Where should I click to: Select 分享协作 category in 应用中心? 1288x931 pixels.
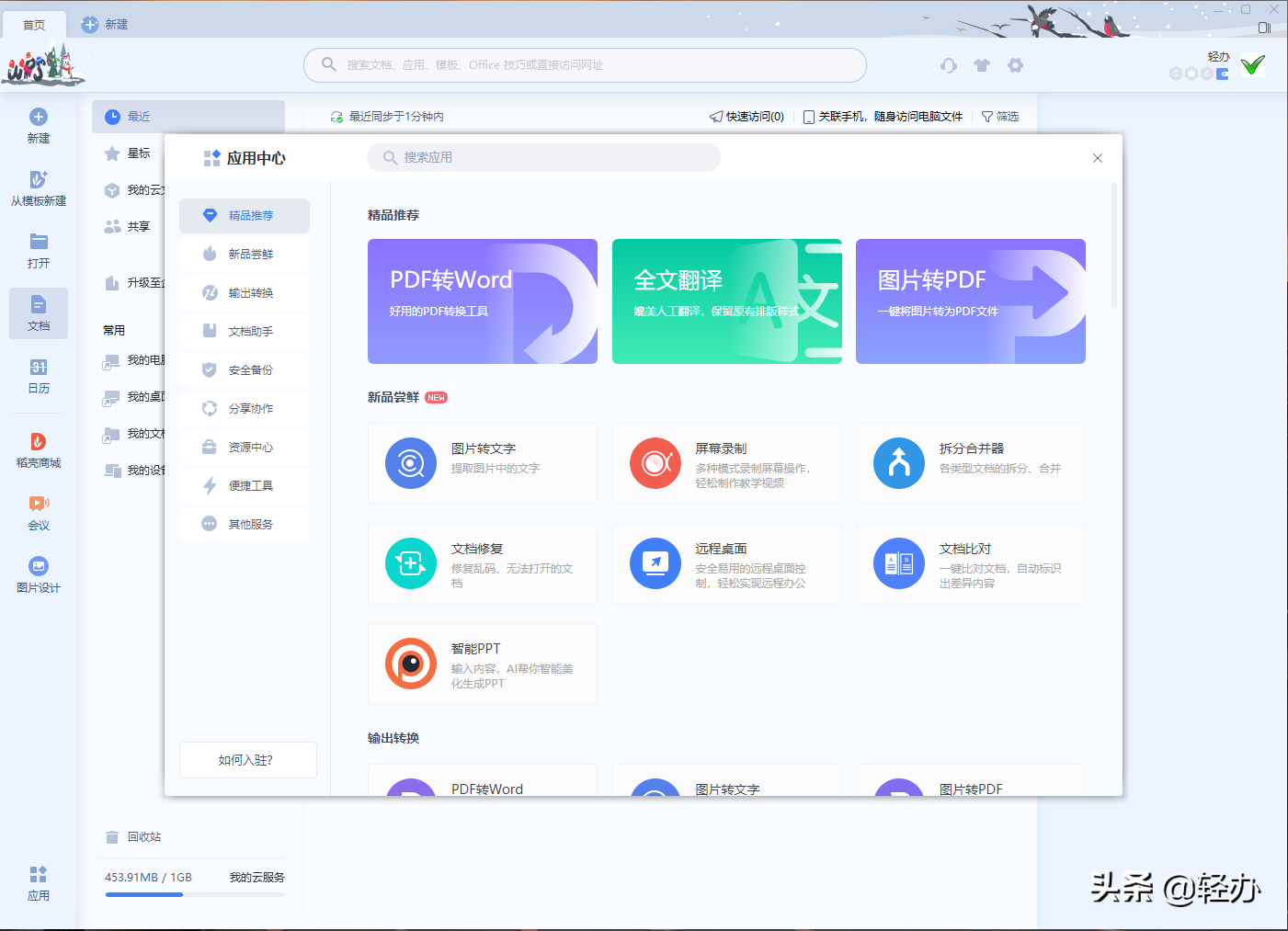[x=245, y=409]
